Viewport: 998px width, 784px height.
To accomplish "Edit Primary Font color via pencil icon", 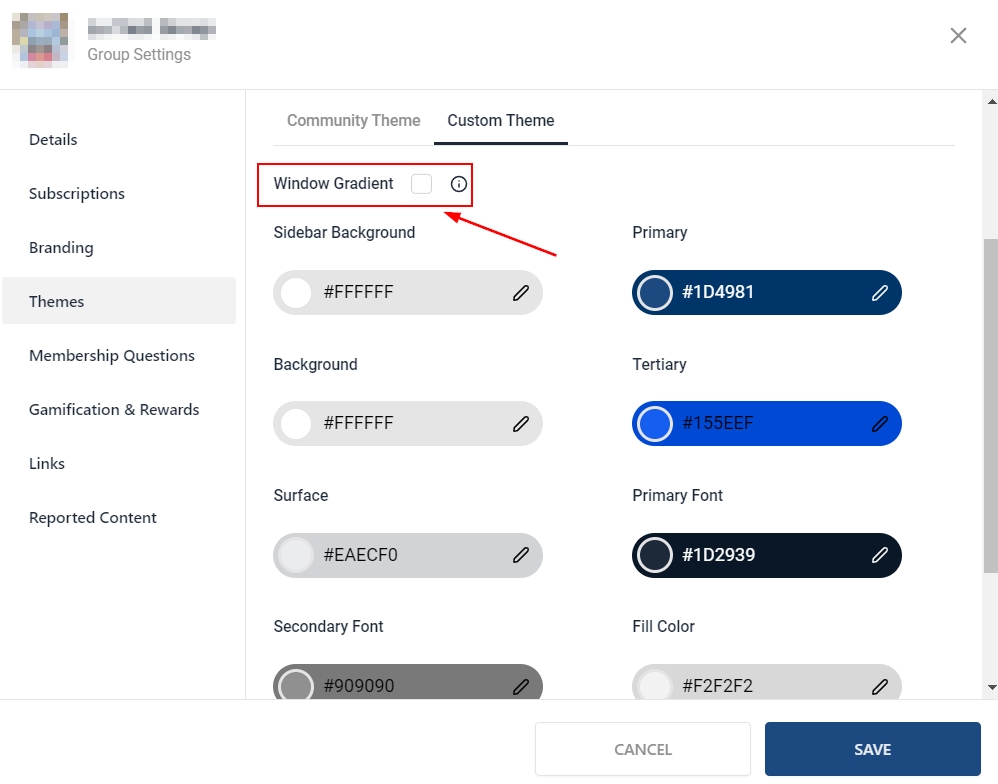I will [879, 555].
